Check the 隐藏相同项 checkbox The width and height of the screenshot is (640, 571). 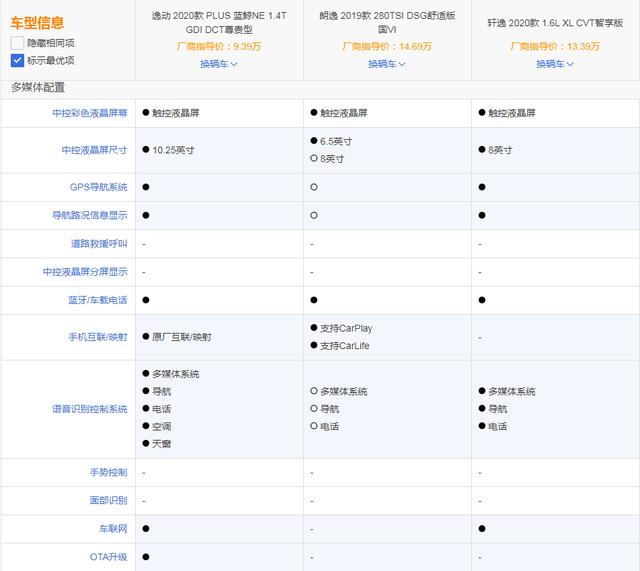17,43
